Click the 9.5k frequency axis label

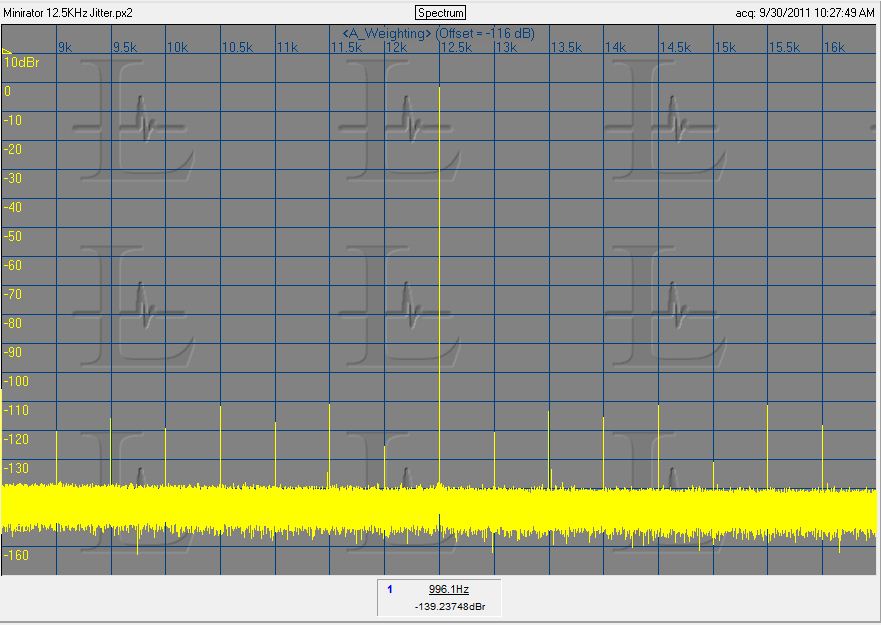125,48
